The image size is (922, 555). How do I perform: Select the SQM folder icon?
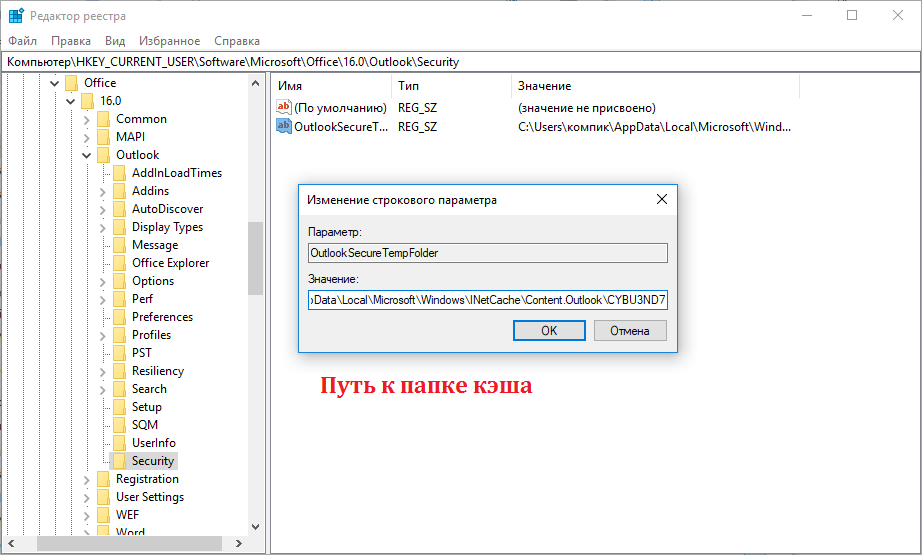point(119,424)
